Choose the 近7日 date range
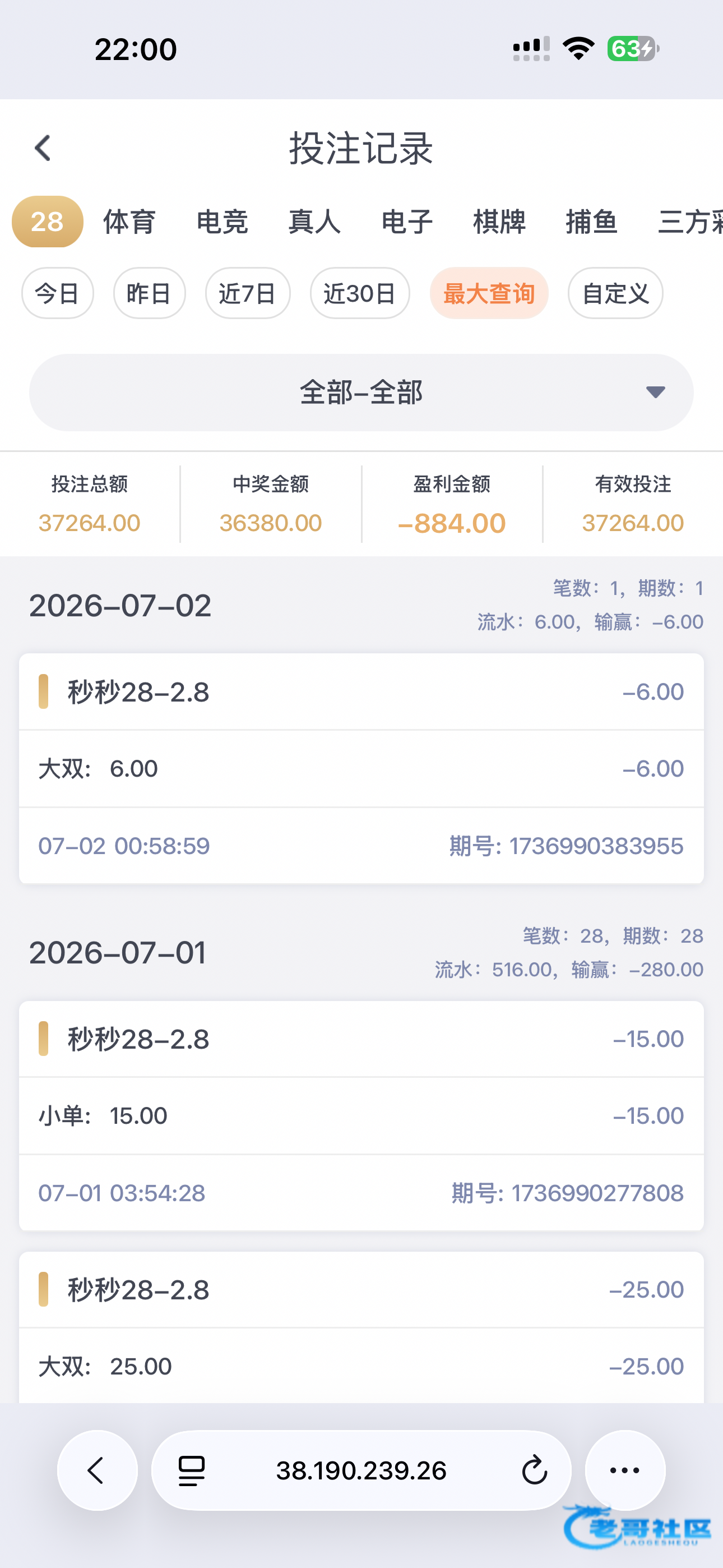Image resolution: width=723 pixels, height=1568 pixels. click(x=248, y=293)
